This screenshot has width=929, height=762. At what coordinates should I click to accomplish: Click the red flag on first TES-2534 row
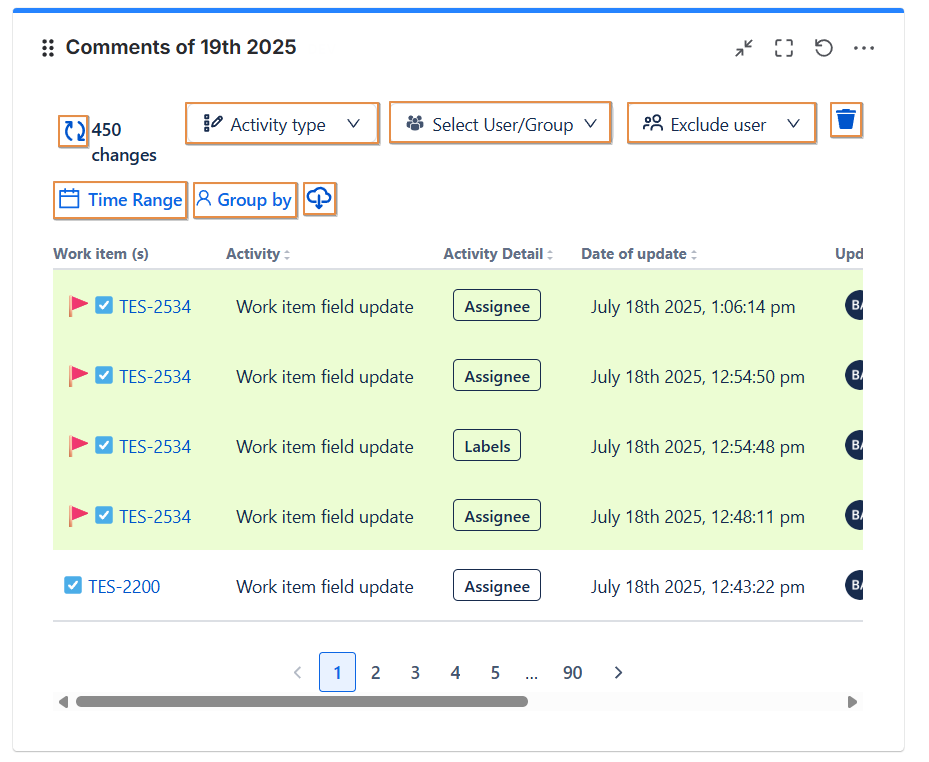pyautogui.click(x=79, y=305)
